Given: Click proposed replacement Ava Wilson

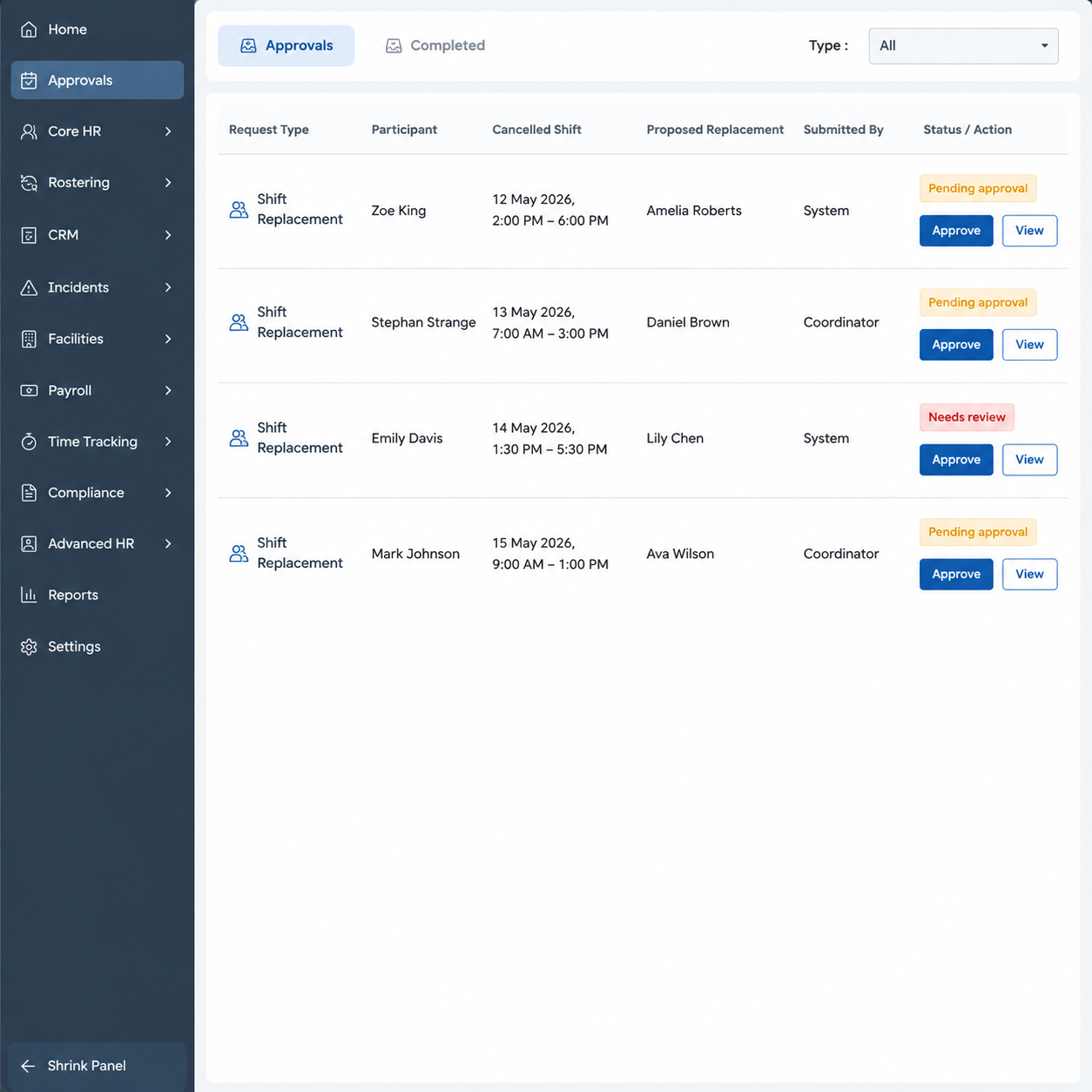Looking at the screenshot, I should click(680, 554).
